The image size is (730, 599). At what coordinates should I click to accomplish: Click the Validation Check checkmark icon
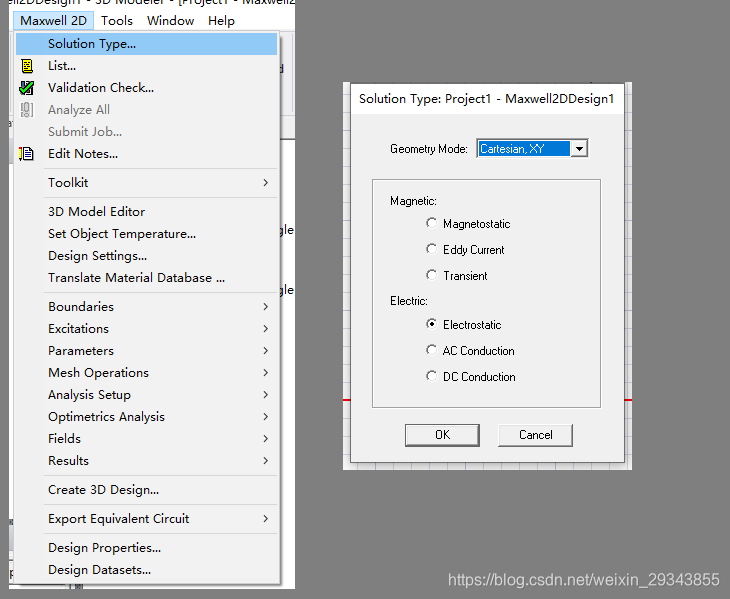(27, 88)
